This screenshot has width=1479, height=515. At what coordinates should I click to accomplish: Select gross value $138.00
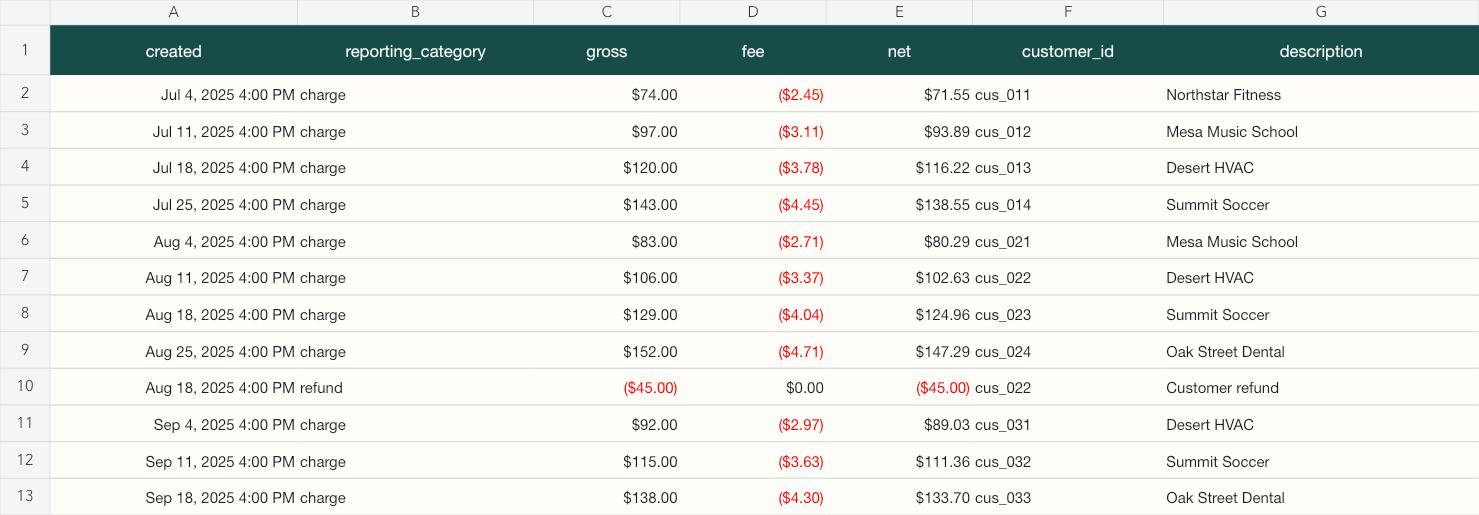[606, 497]
